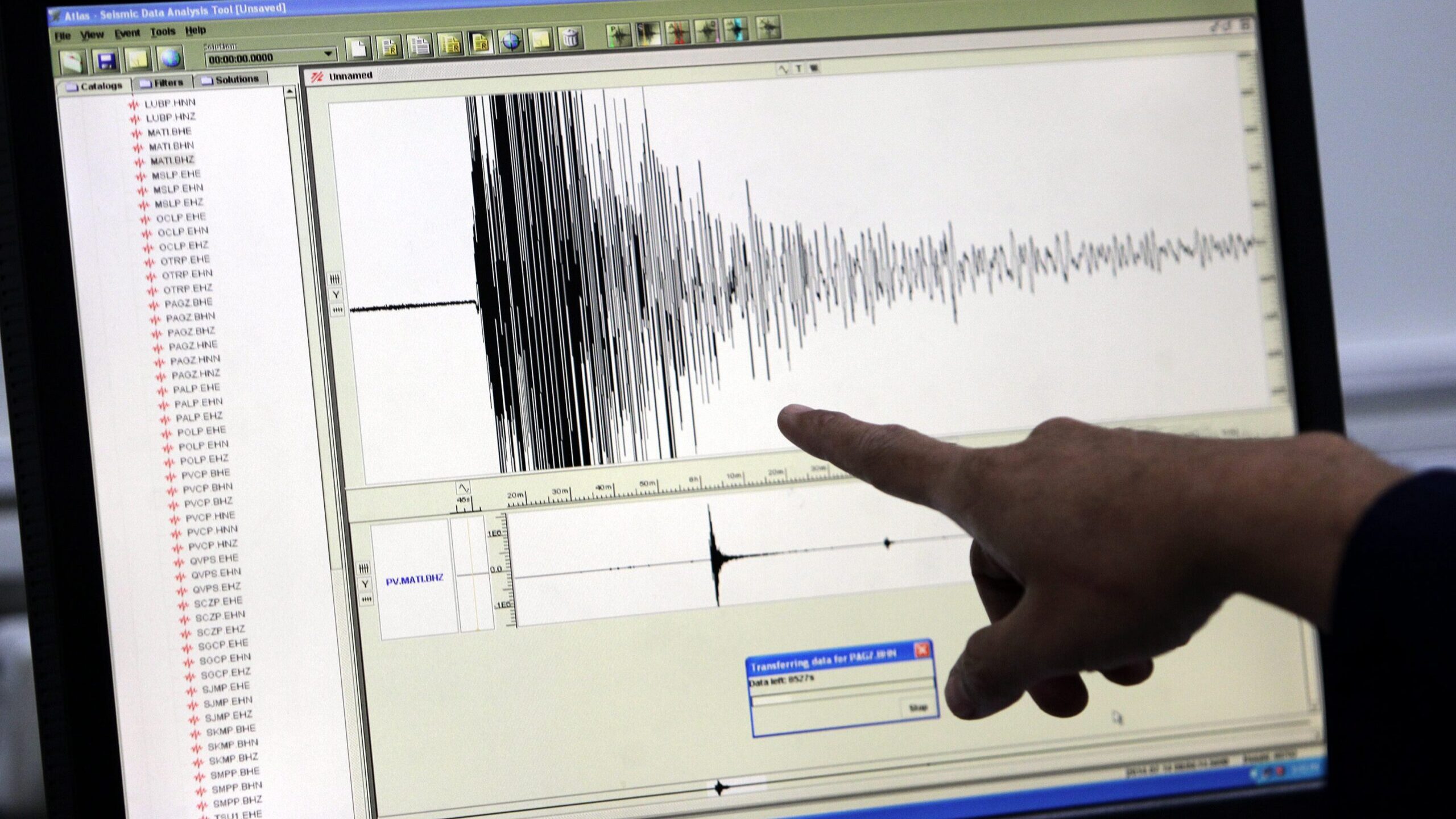Click the cyan-highlighted waveform icon
This screenshot has width=1456, height=819.
(x=736, y=30)
